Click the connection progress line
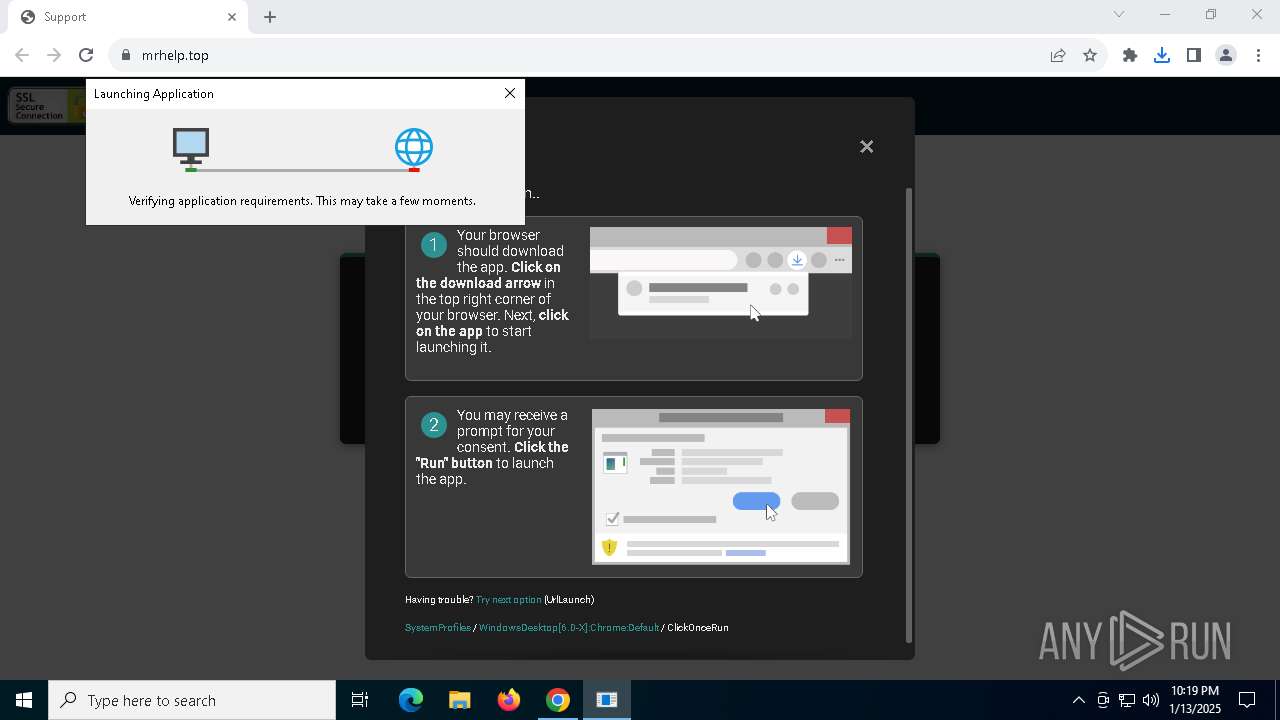The height and width of the screenshot is (720, 1280). (x=303, y=170)
